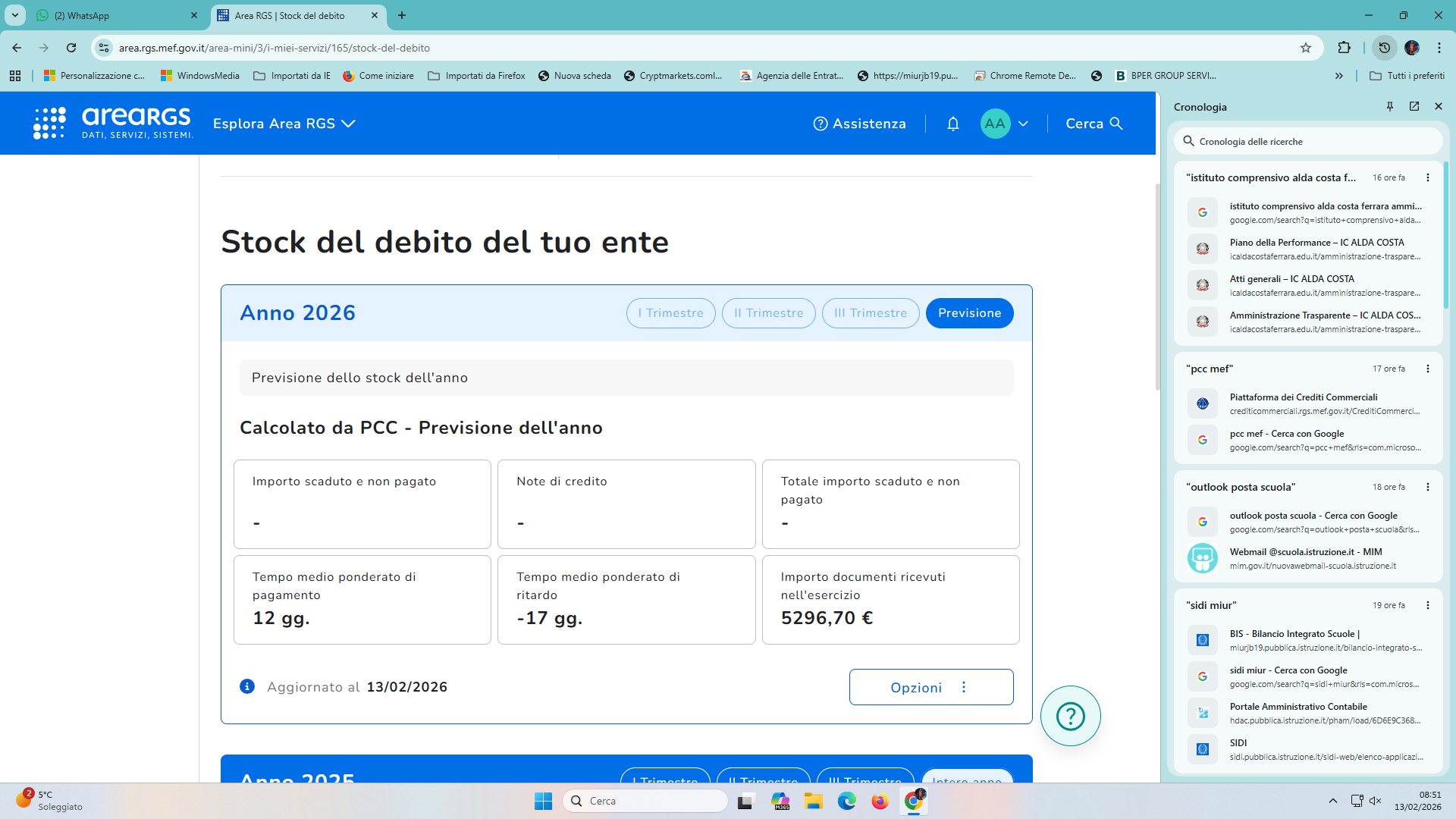Click the notifications bell icon
The image size is (1456, 819).
[953, 124]
